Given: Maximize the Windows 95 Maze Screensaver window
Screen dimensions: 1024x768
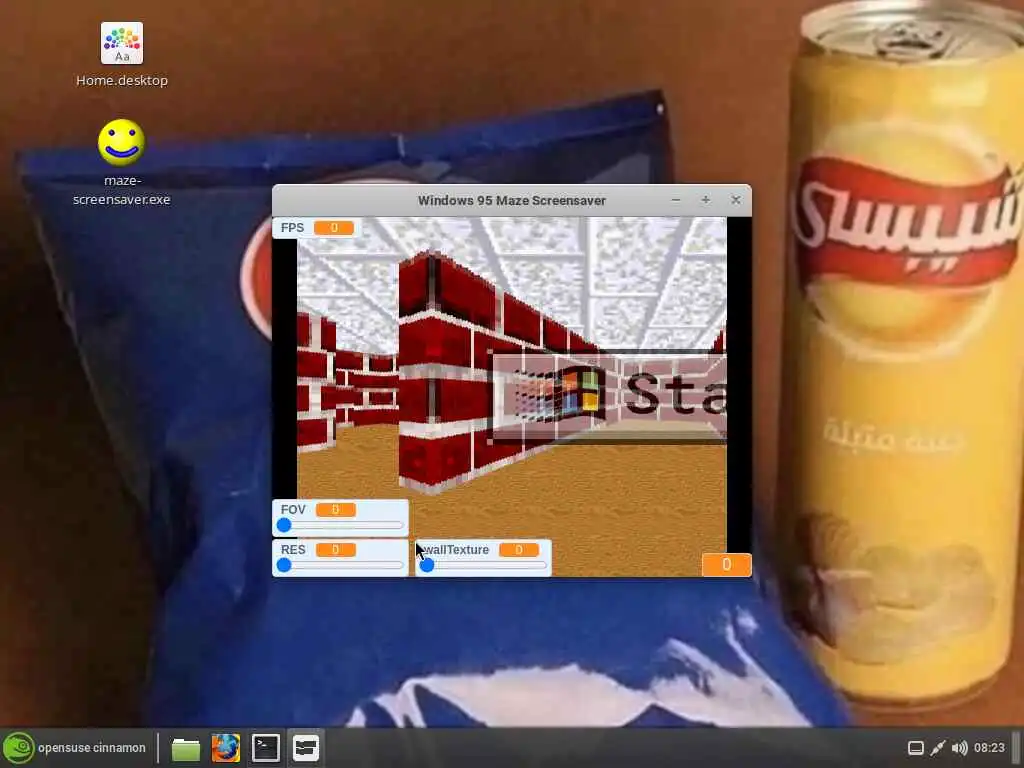Looking at the screenshot, I should [706, 200].
